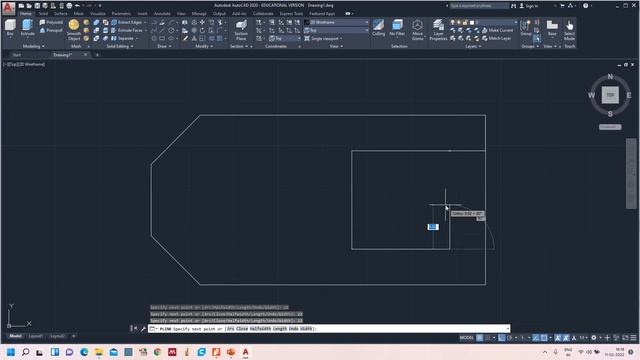Screen dimensions: 640x360
Task: Open the Section Plane tool
Action: click(x=241, y=30)
